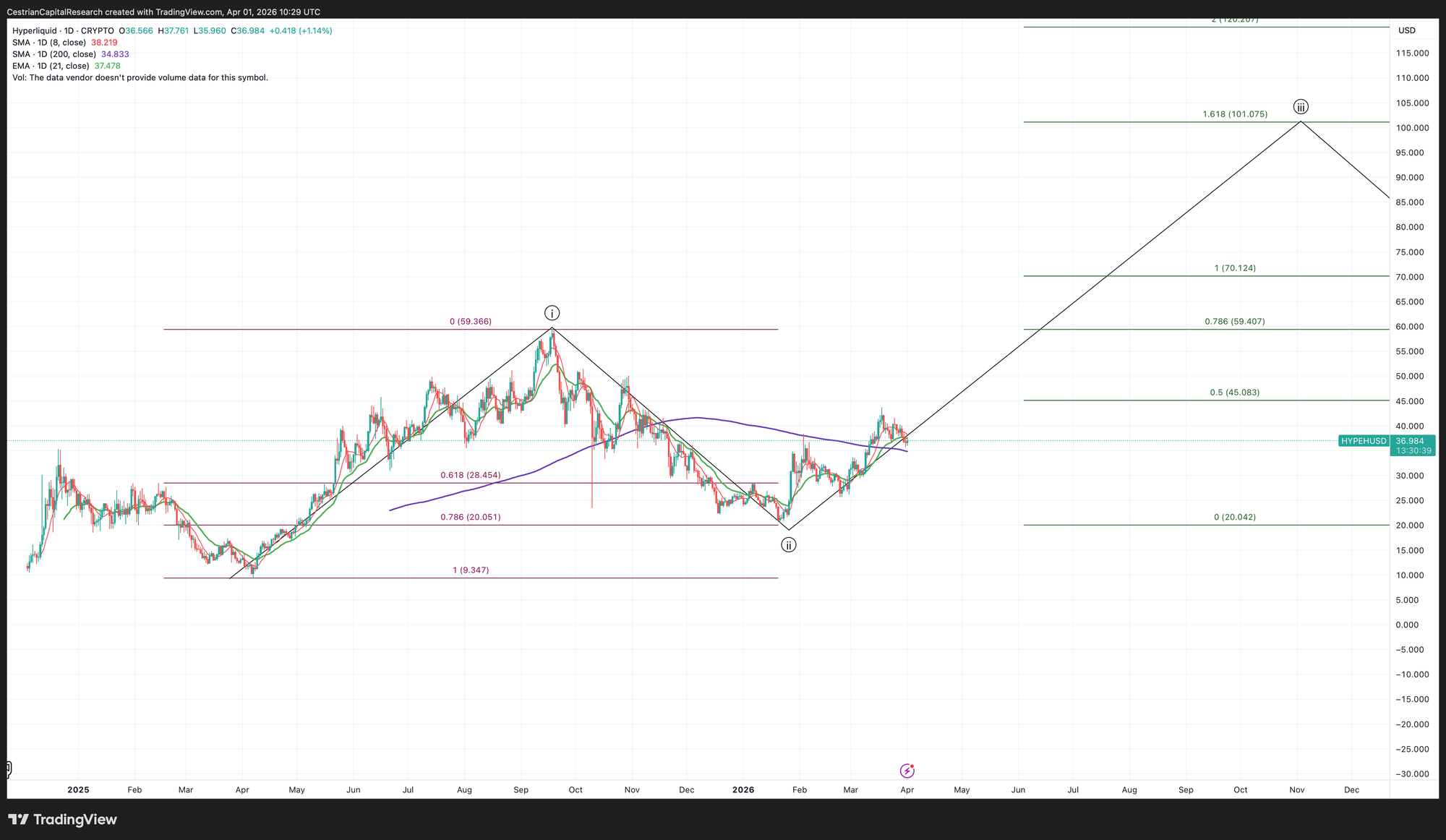Click the purple lightning event icon

tap(907, 771)
